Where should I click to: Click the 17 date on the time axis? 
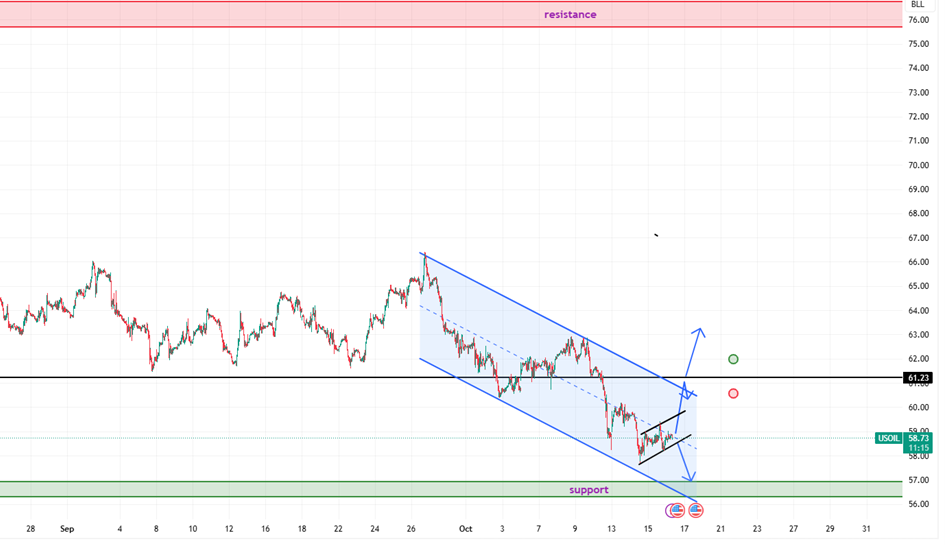point(684,528)
